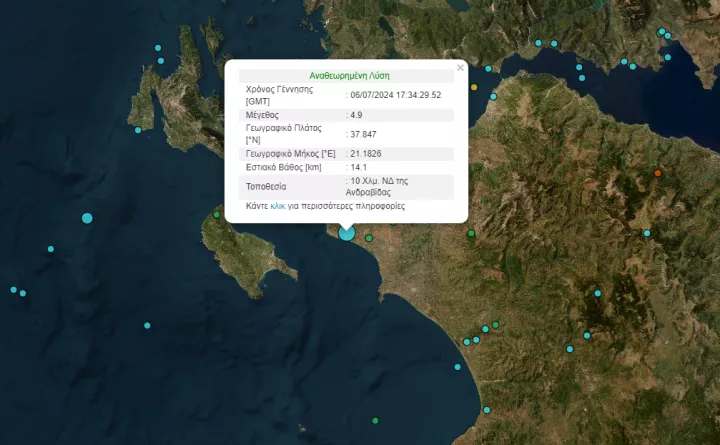
Task: Select the topmost cyan marker above Kefalonia
Action: [157, 49]
